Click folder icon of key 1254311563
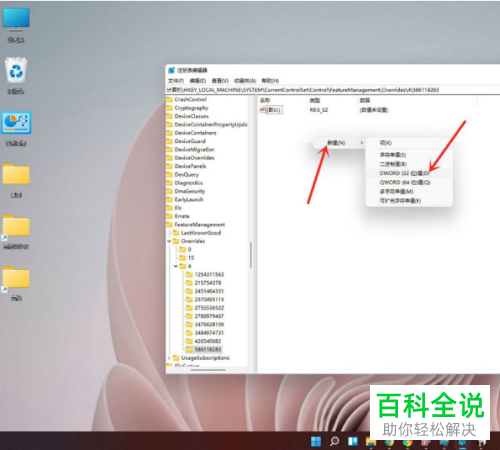This screenshot has width=500, height=450. (x=189, y=274)
